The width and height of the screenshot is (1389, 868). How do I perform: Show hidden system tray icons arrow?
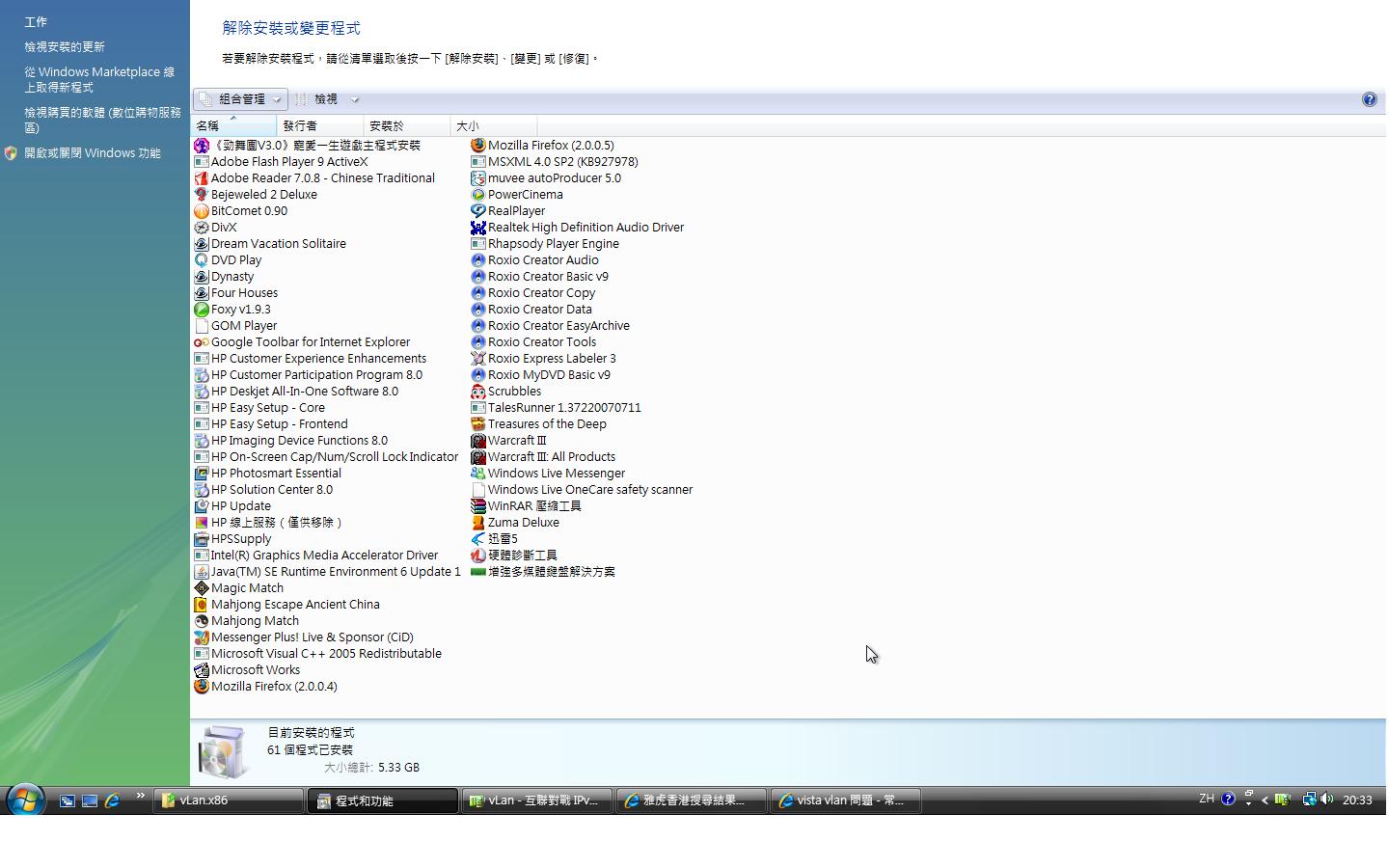click(x=1265, y=800)
